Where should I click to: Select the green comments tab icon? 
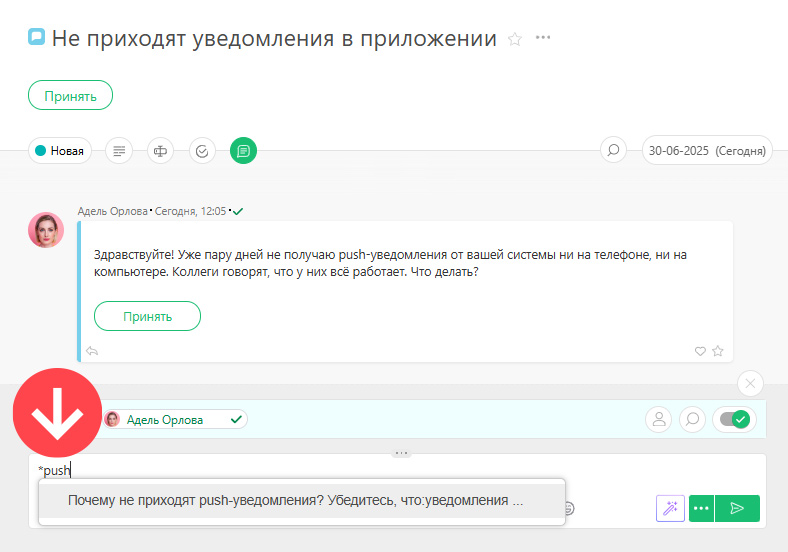[243, 151]
